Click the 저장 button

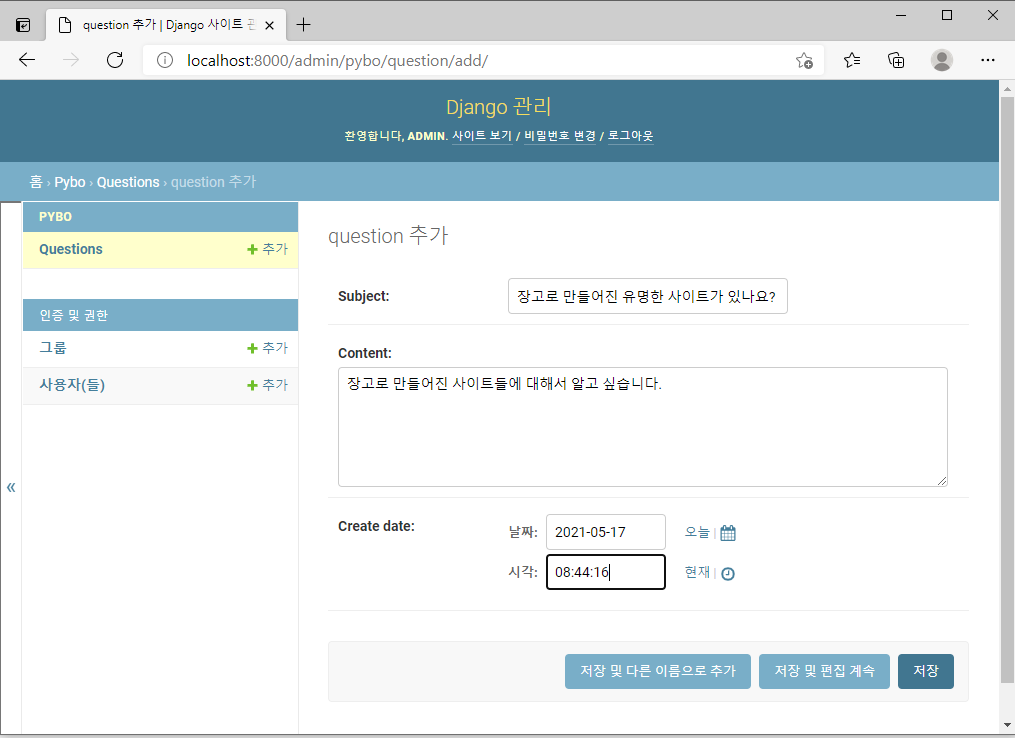tap(926, 671)
